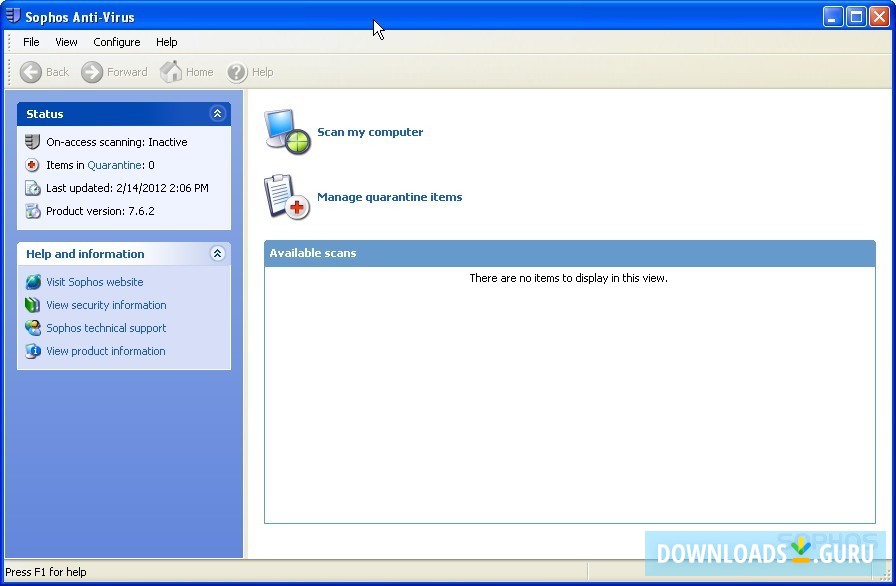This screenshot has height=586, width=896.
Task: Click the Help and information header title
Action: point(85,254)
